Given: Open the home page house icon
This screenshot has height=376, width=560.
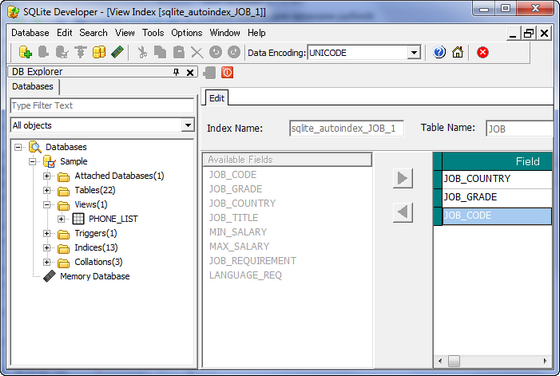Looking at the screenshot, I should [458, 52].
